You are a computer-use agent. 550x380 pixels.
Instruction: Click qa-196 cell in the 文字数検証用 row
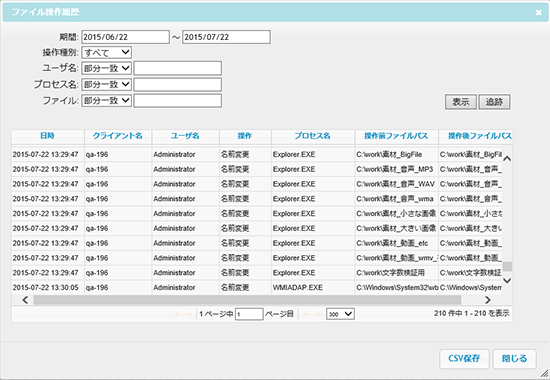[118, 273]
